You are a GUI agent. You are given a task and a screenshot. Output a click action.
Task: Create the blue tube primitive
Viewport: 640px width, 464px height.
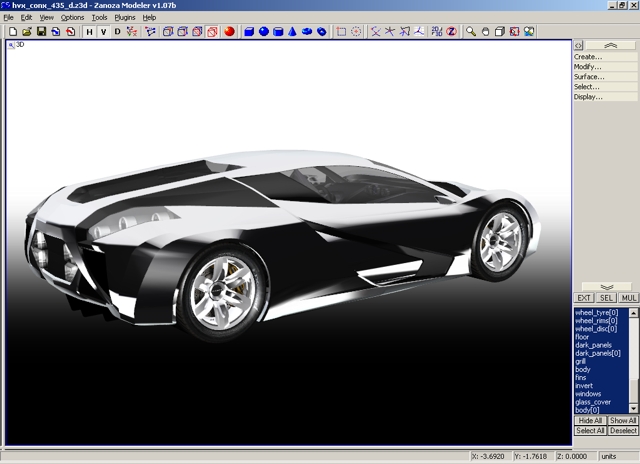[322, 31]
